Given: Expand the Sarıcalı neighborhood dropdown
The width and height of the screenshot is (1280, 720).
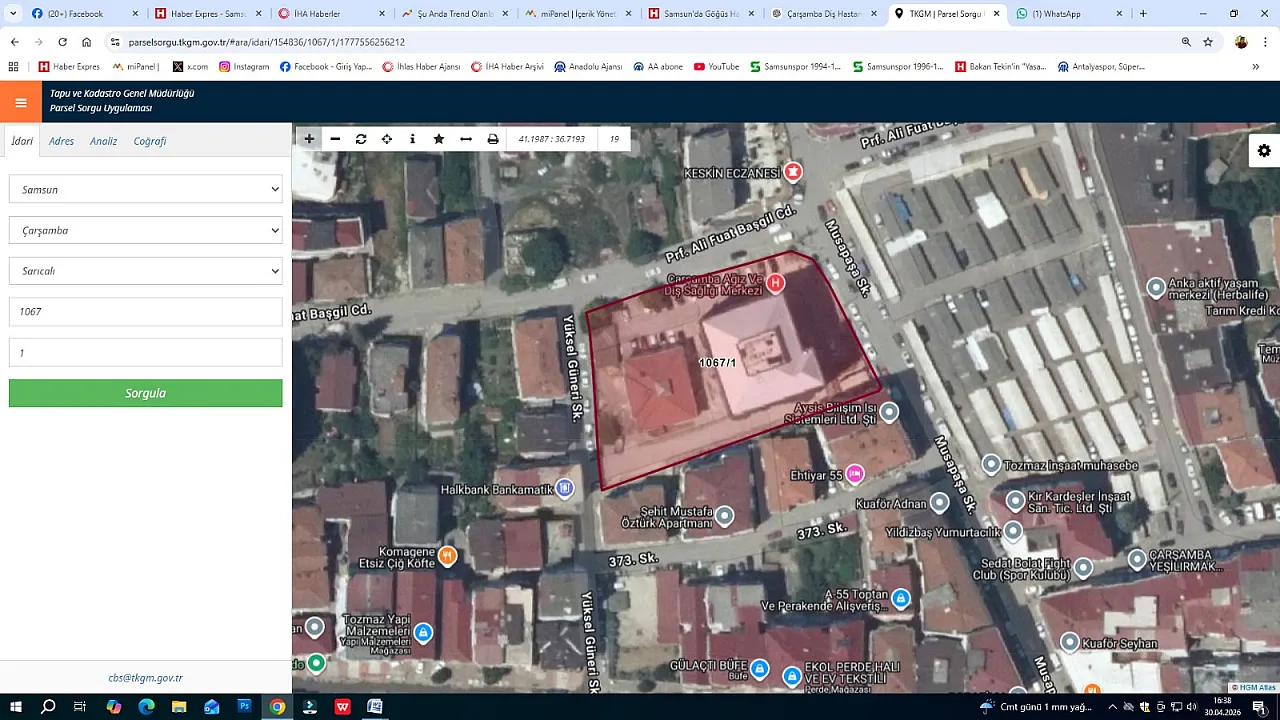Looking at the screenshot, I should click(x=146, y=271).
